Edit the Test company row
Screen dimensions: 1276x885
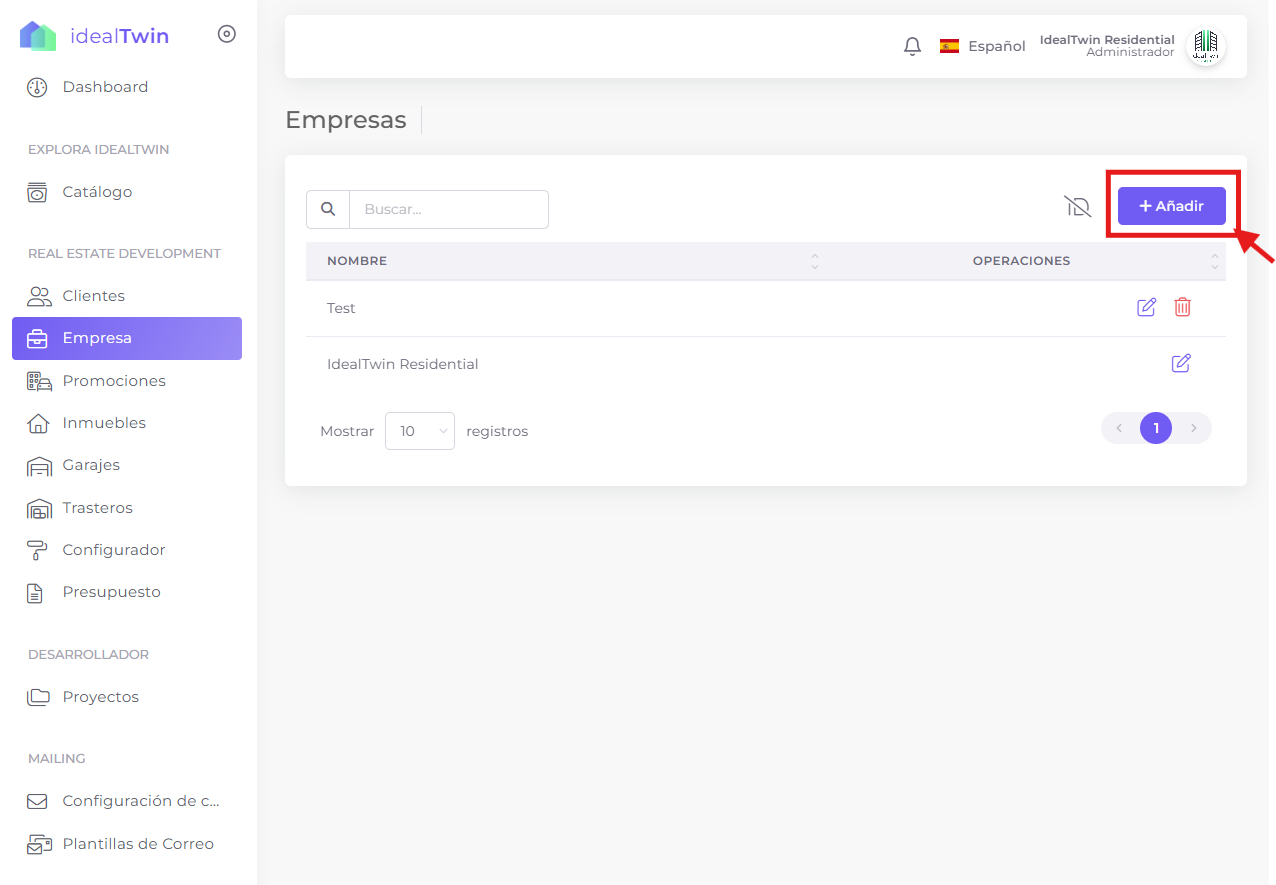tap(1146, 308)
